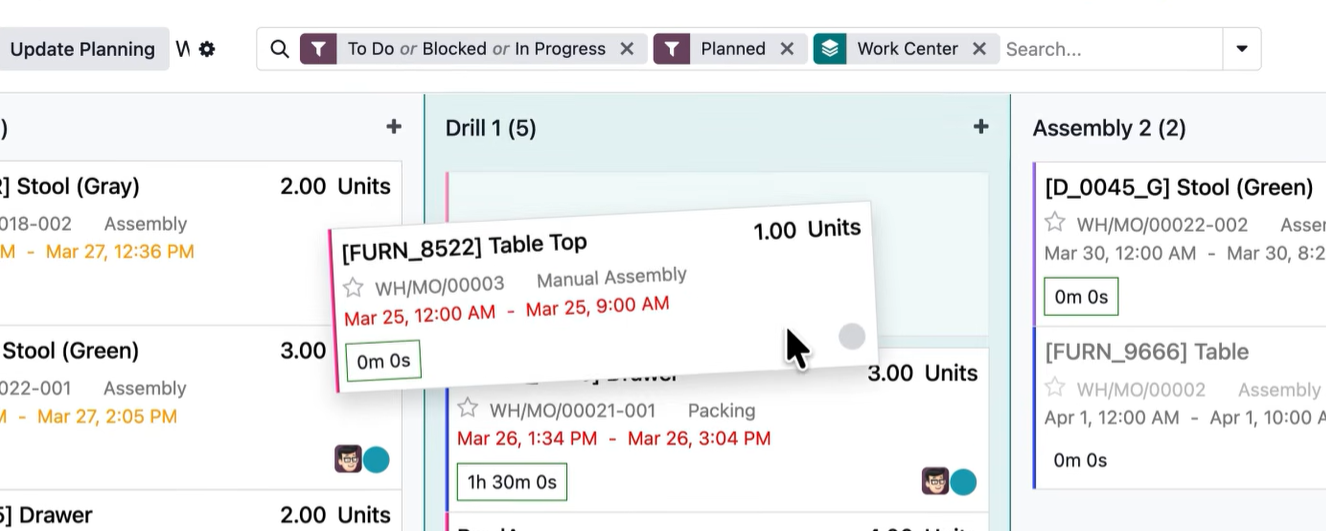Click the Work Center group-by layers icon
The width and height of the screenshot is (1326, 531).
(x=830, y=49)
